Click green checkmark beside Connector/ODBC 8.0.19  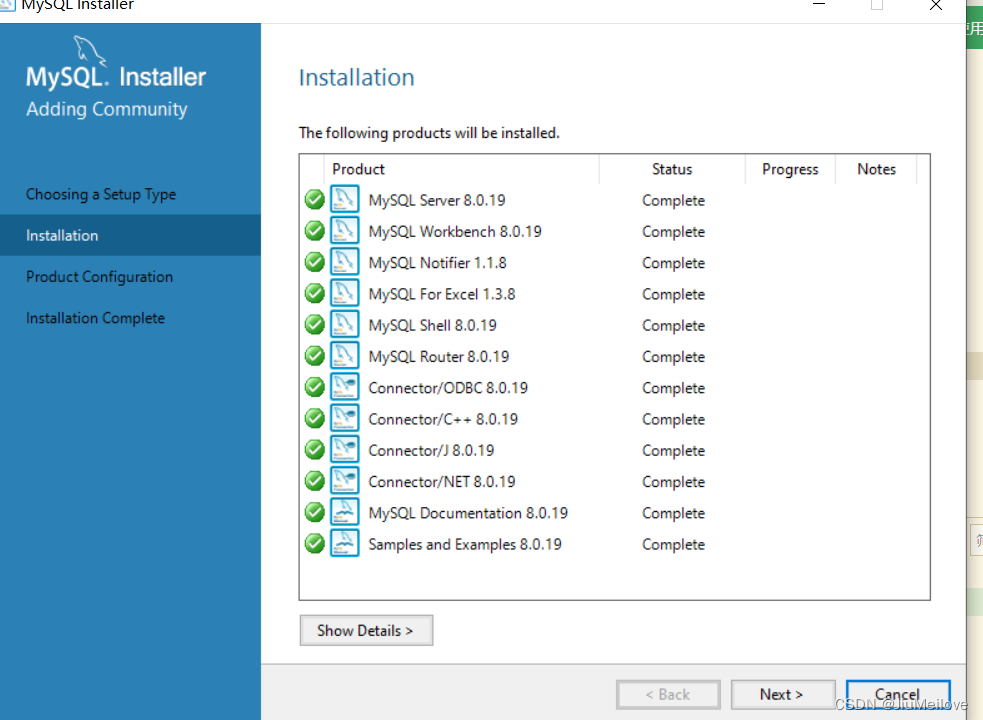(315, 388)
